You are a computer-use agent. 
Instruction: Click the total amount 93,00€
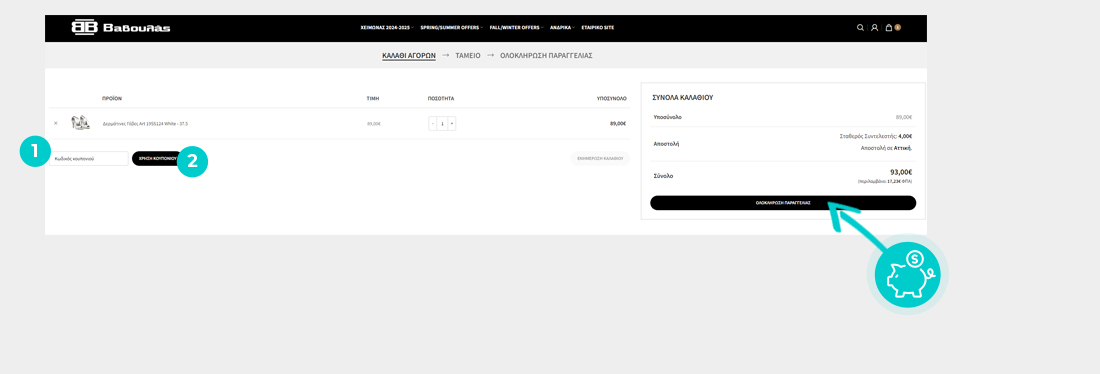pos(901,172)
